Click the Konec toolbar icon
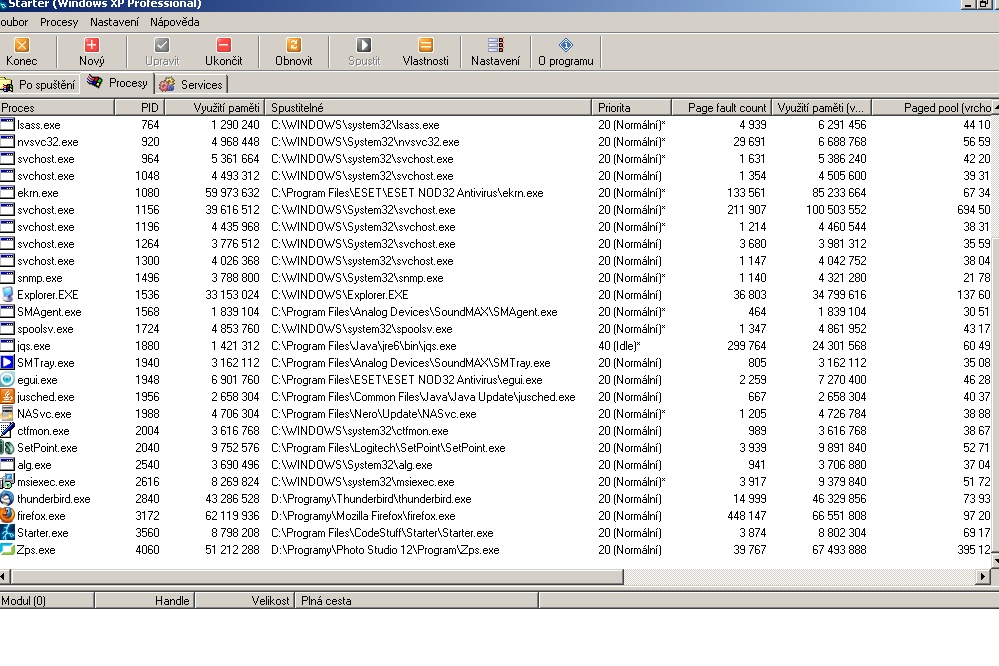Viewport: 999px width, 666px height. 22,45
